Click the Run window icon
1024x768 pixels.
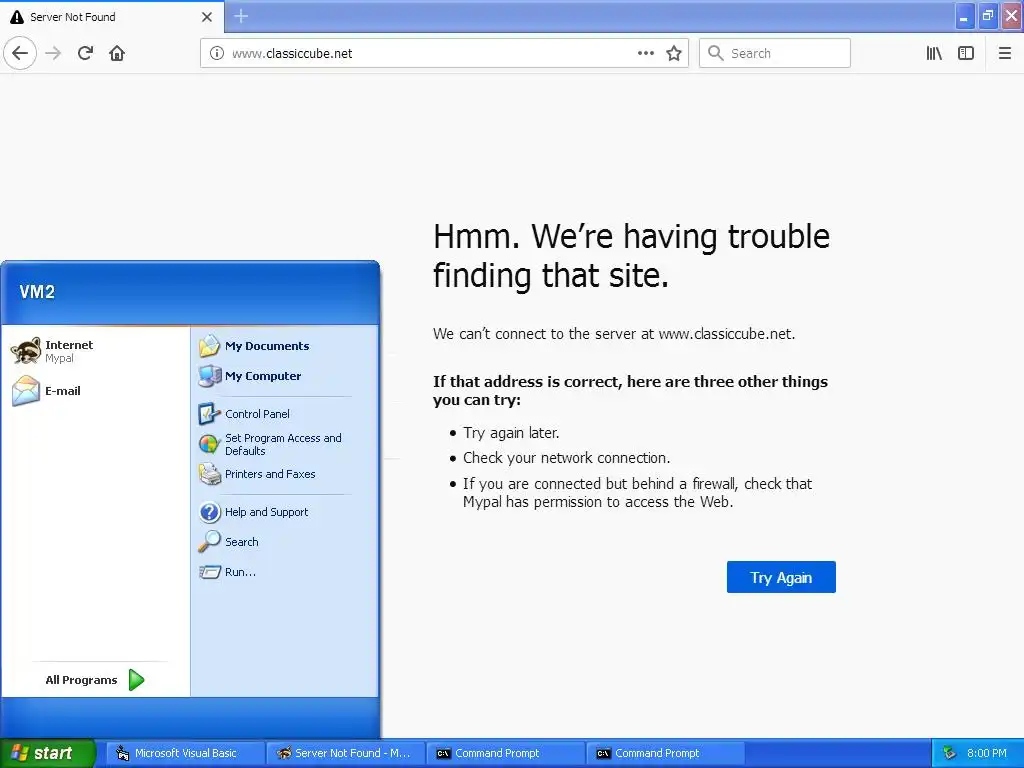pos(210,572)
